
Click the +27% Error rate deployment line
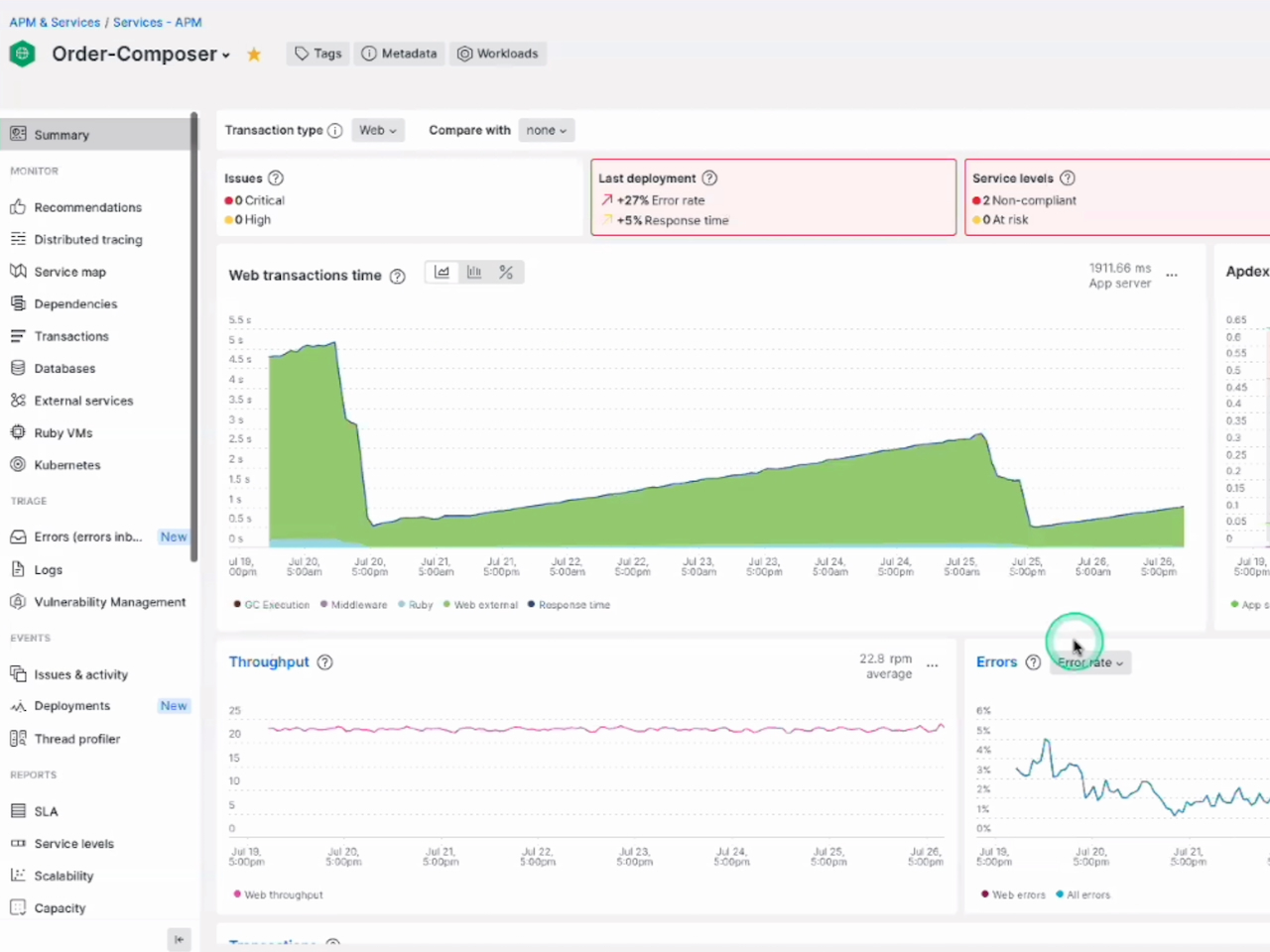coord(653,200)
